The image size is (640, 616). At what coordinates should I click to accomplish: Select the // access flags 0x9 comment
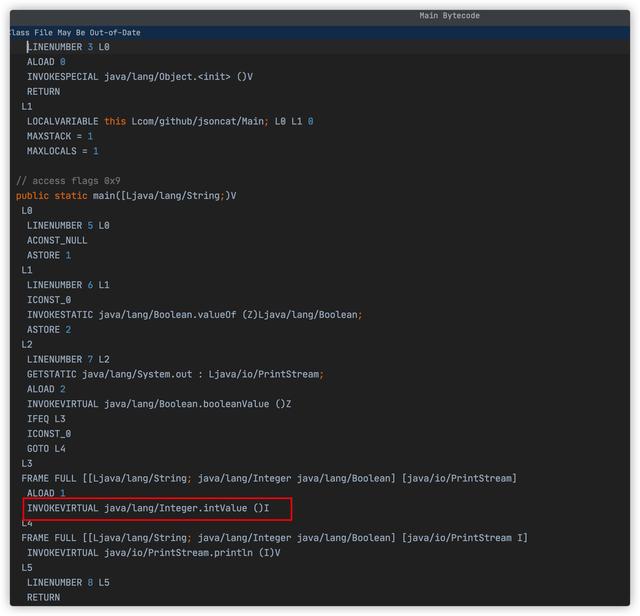(68, 181)
